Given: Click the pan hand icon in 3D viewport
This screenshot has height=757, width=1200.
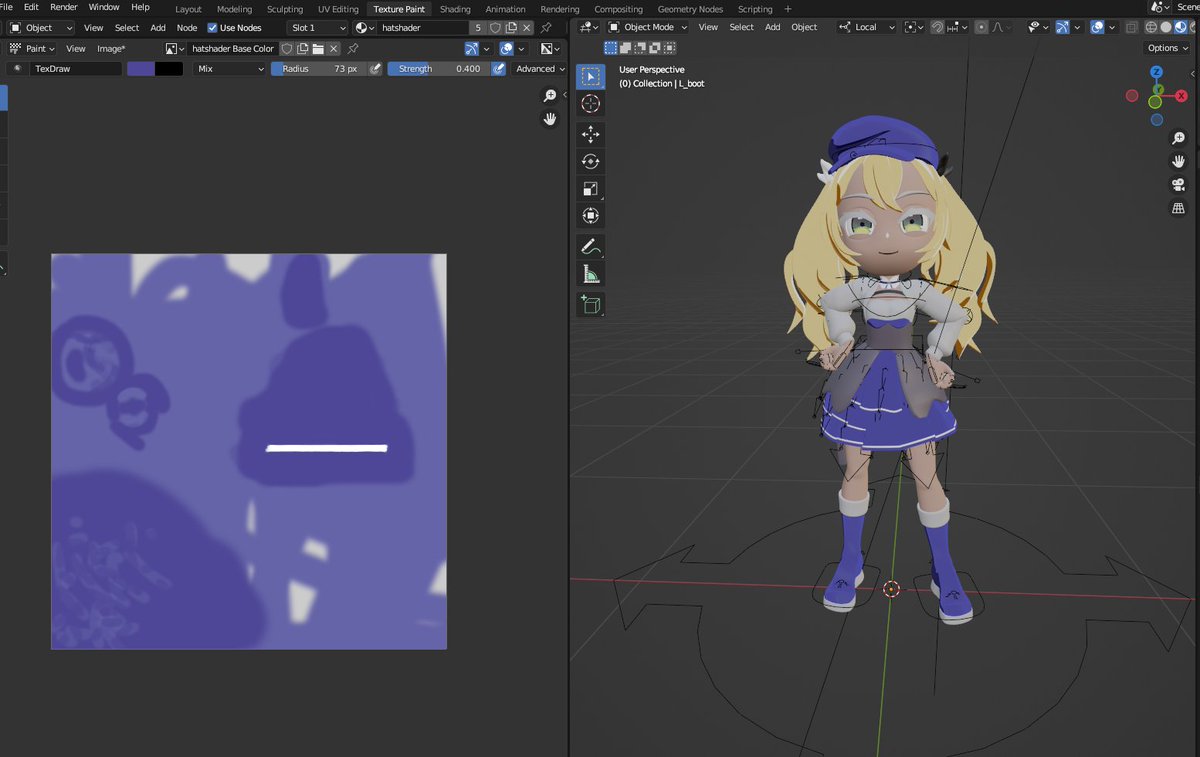Looking at the screenshot, I should tap(1179, 162).
